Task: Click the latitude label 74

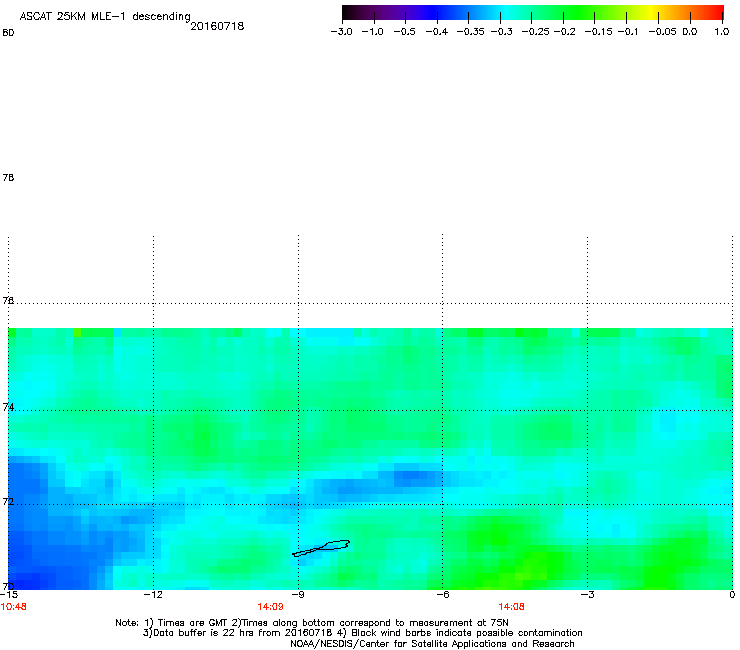Action: 8,407
